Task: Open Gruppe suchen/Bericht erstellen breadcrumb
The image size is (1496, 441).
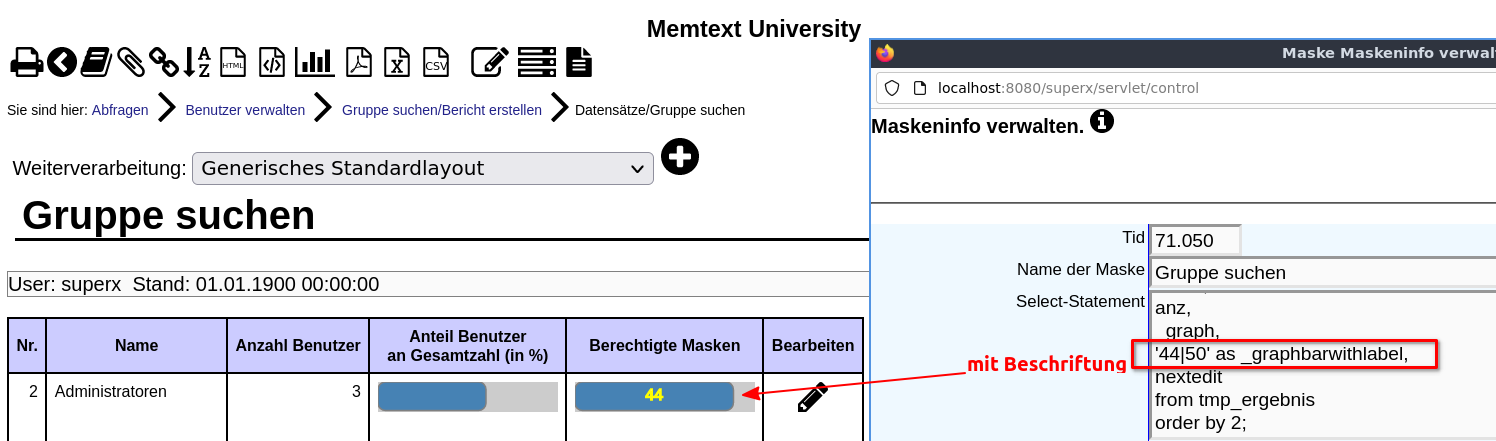Action: pos(442,110)
